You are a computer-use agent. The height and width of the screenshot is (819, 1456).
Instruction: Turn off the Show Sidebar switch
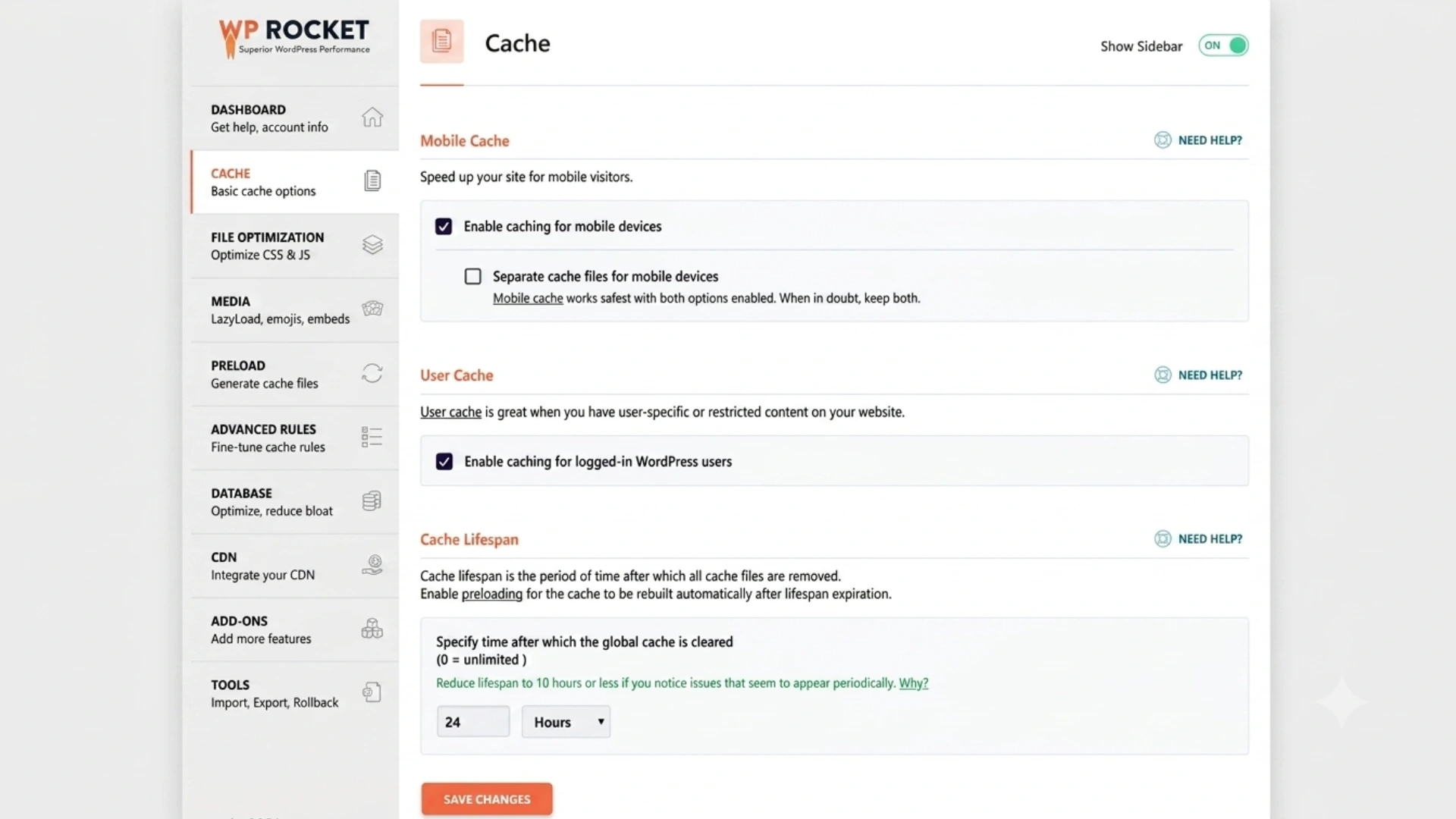coord(1223,45)
